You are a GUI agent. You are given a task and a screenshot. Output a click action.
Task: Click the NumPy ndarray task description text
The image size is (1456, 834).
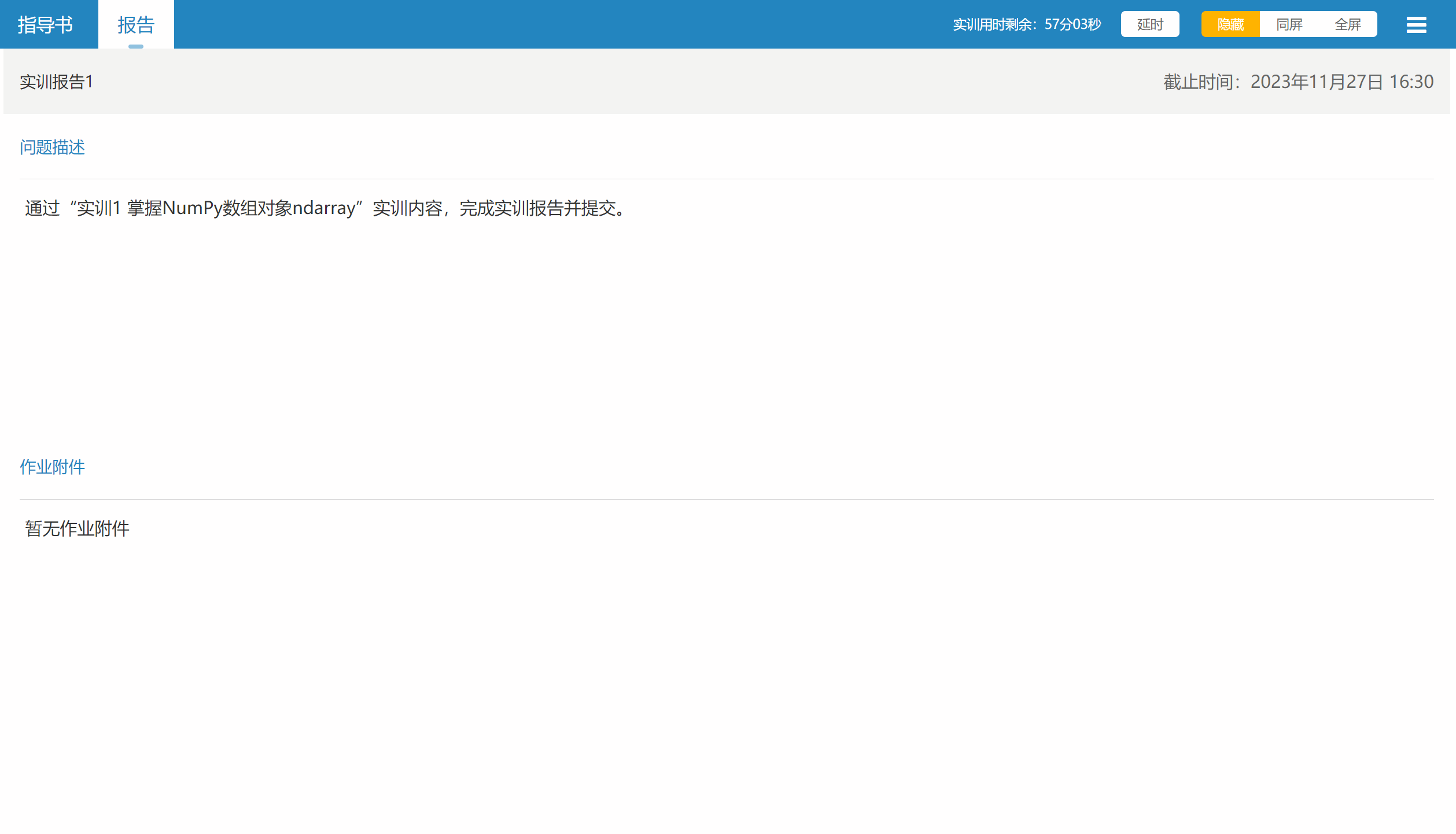pyautogui.click(x=326, y=208)
